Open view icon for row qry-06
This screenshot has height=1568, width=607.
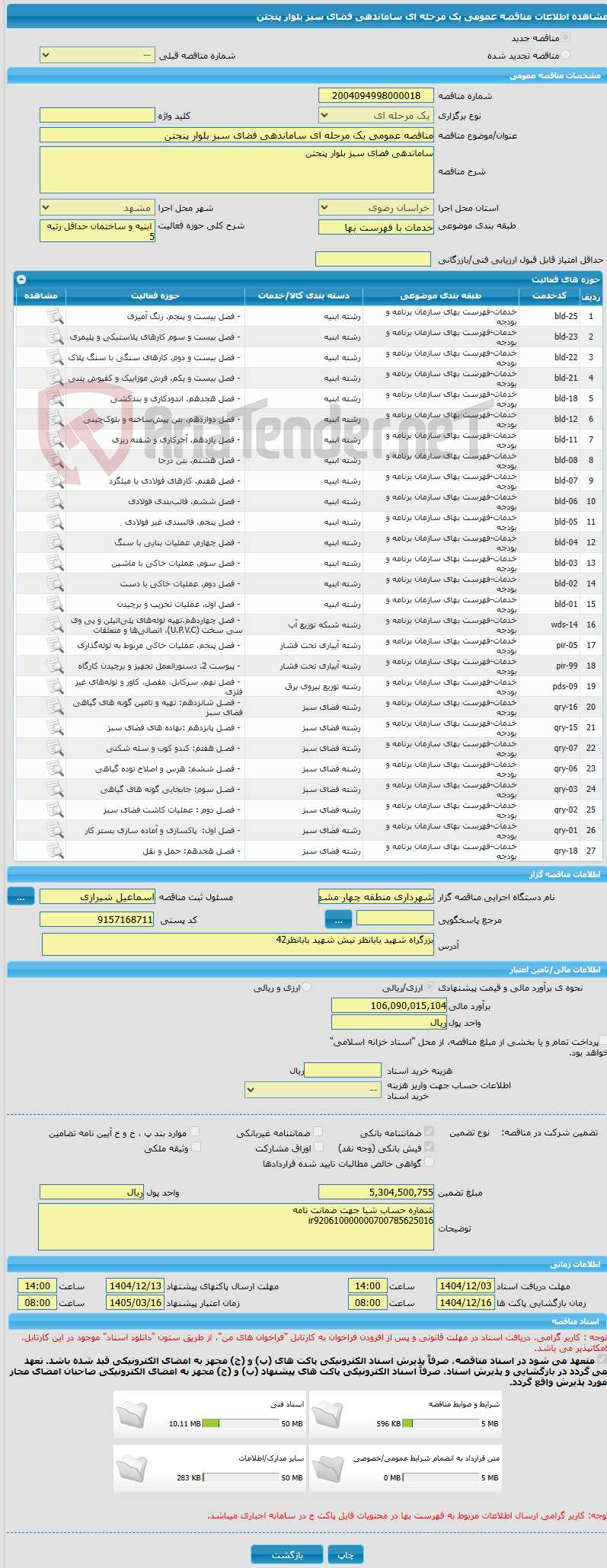point(55,768)
